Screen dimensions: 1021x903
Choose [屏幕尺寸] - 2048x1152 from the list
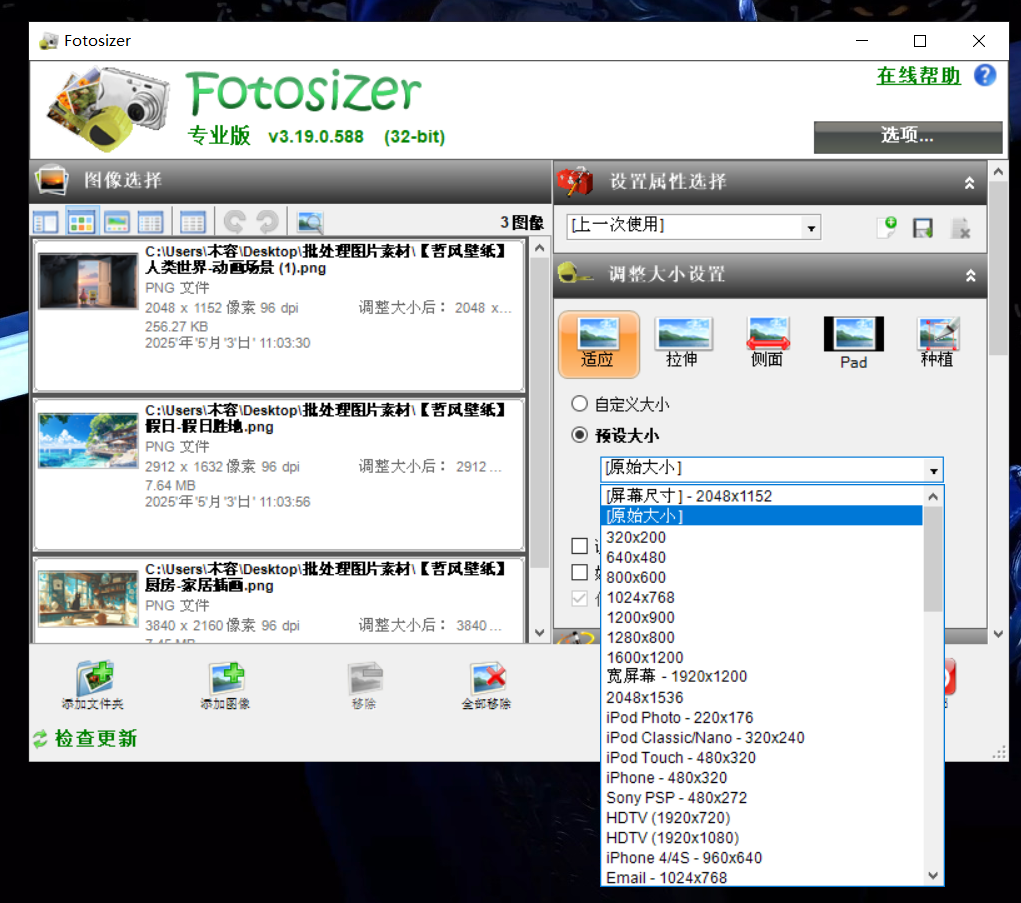pyautogui.click(x=761, y=496)
